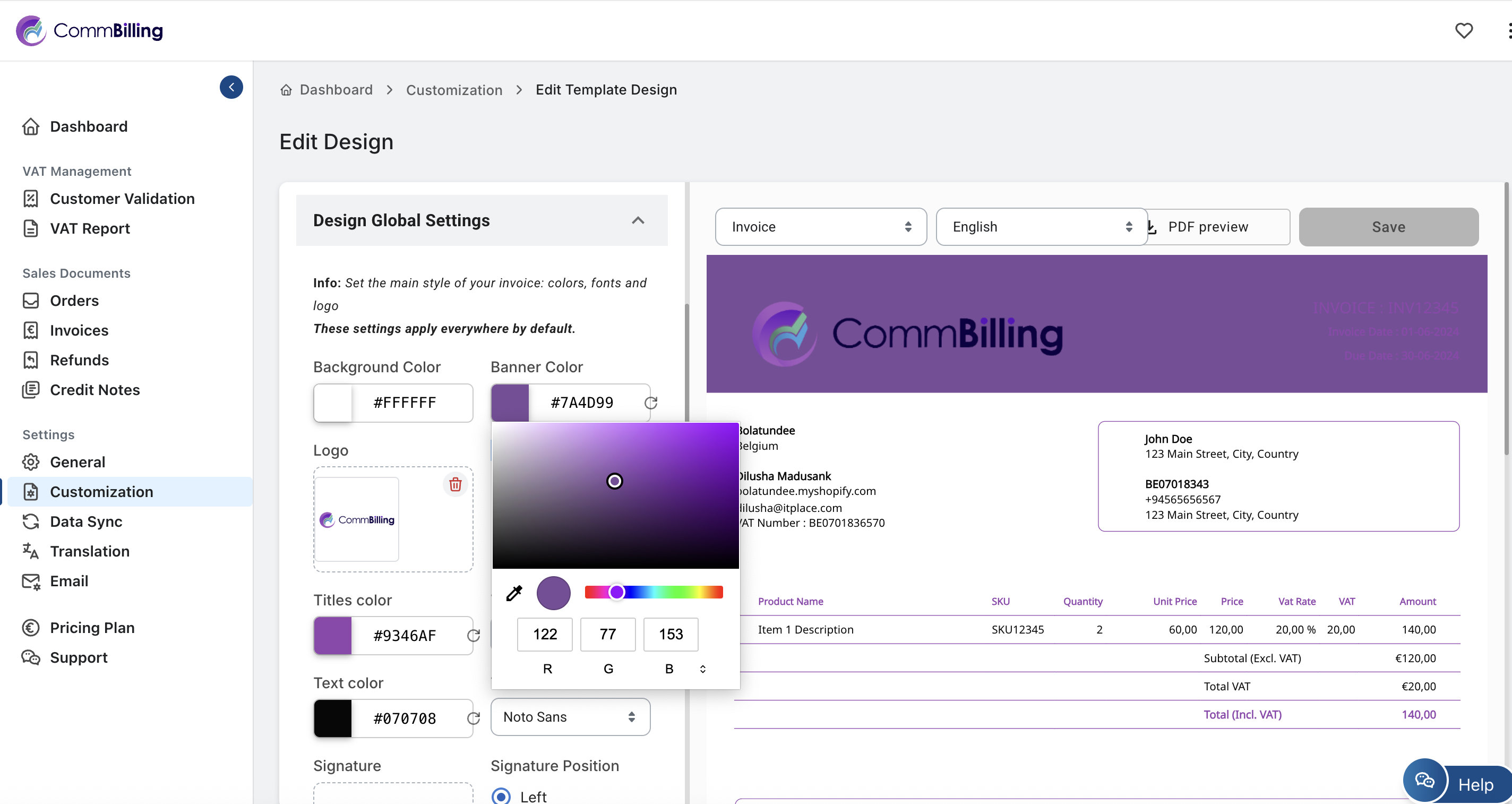The height and width of the screenshot is (804, 1512).
Task: Reset the Text color with refresh icon
Action: click(x=473, y=719)
